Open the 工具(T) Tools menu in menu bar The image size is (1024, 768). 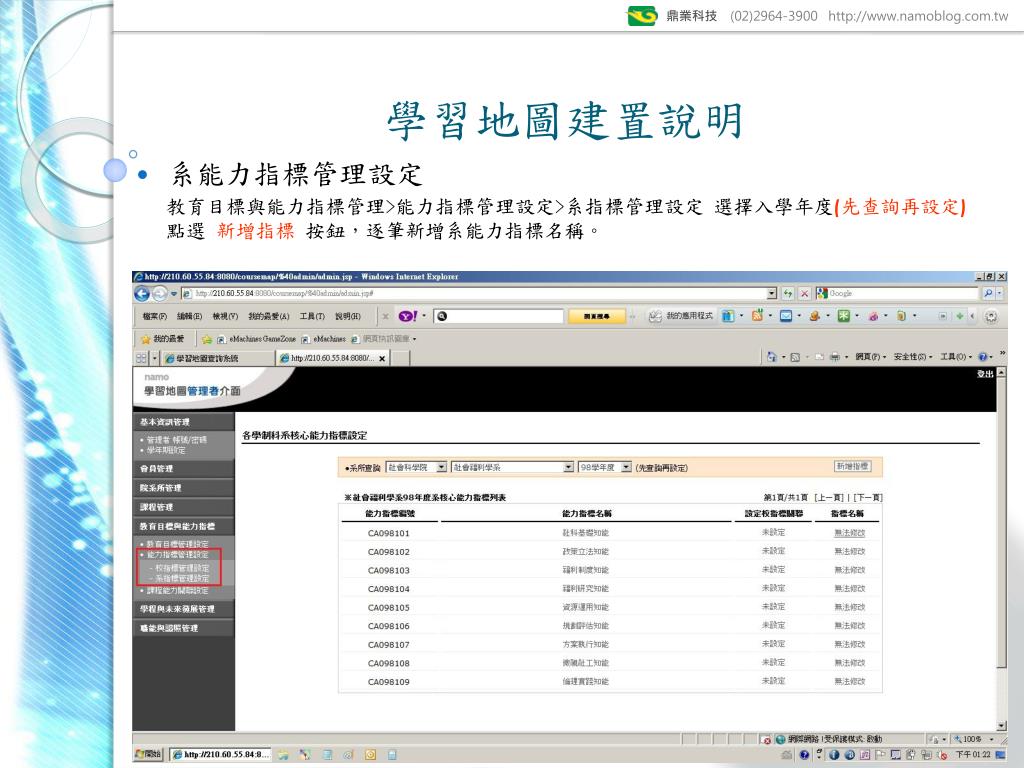click(x=312, y=317)
